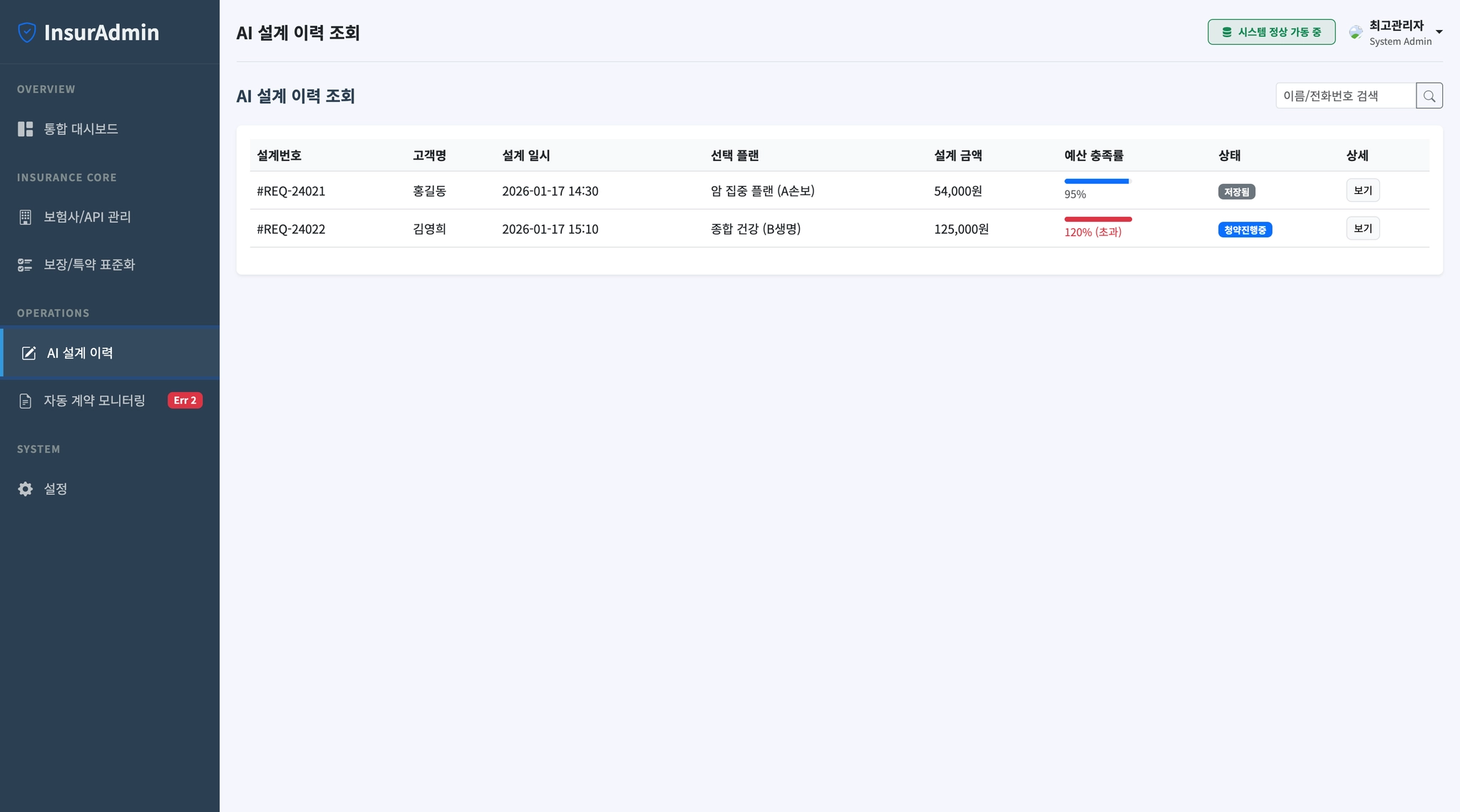Click the blue 95% budget progress bar
Image resolution: width=1460 pixels, height=812 pixels.
coord(1096,181)
